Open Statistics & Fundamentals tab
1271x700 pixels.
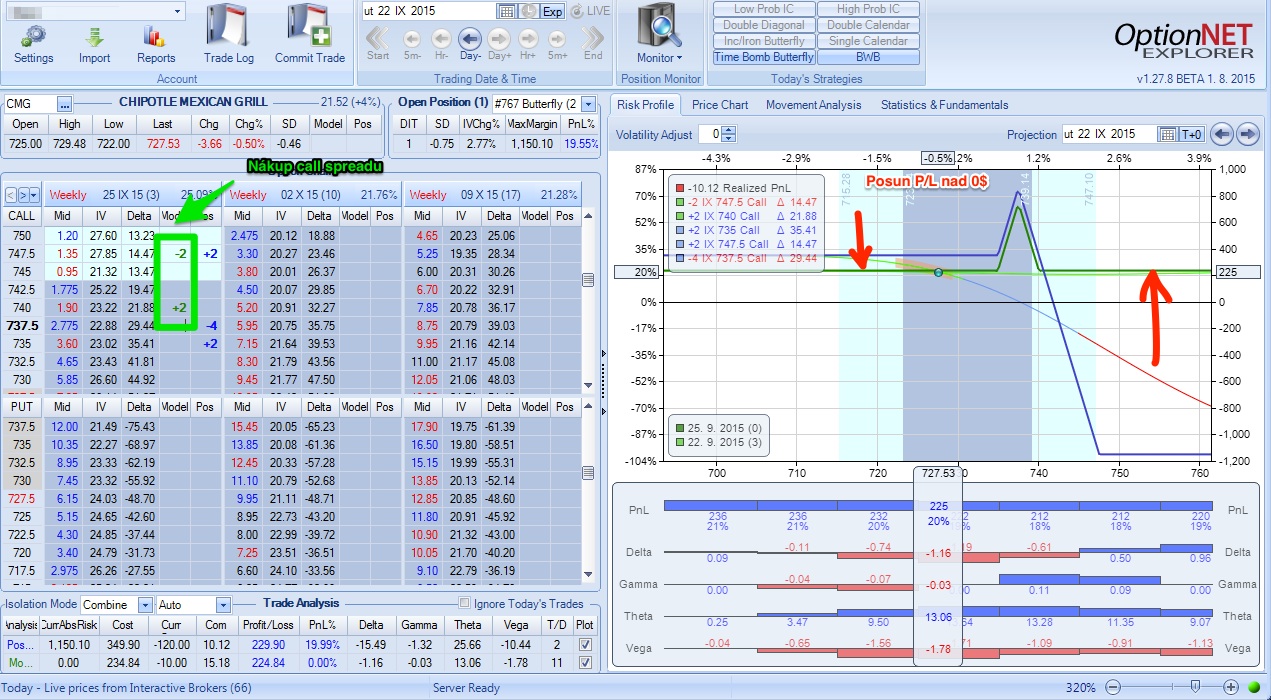944,104
